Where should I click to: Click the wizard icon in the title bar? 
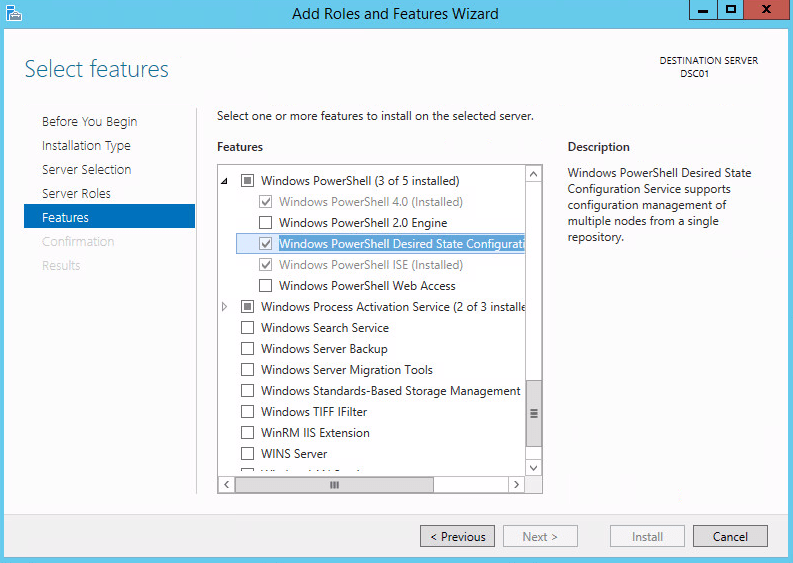(x=14, y=13)
